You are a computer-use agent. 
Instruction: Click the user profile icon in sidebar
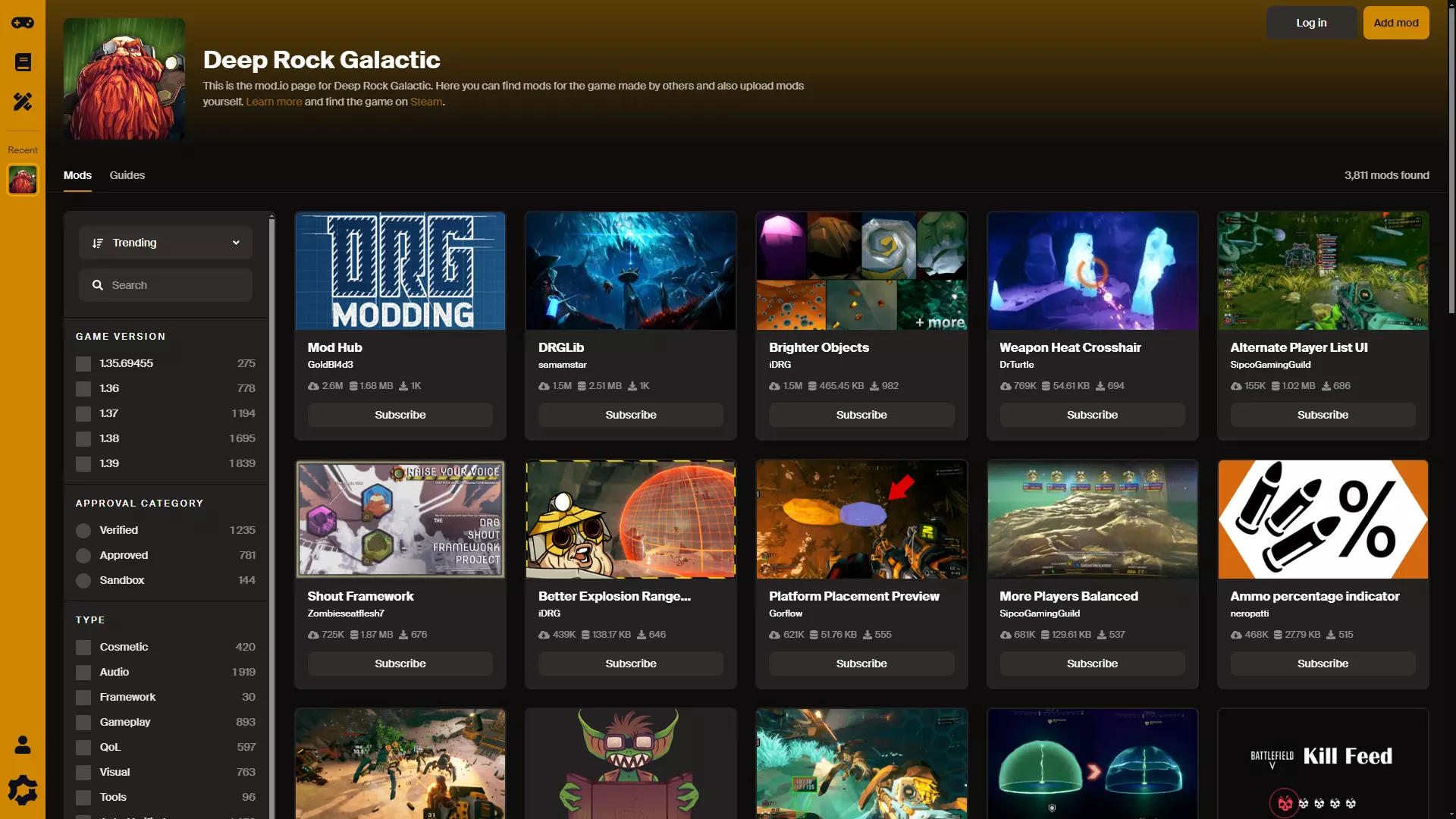pyautogui.click(x=23, y=745)
